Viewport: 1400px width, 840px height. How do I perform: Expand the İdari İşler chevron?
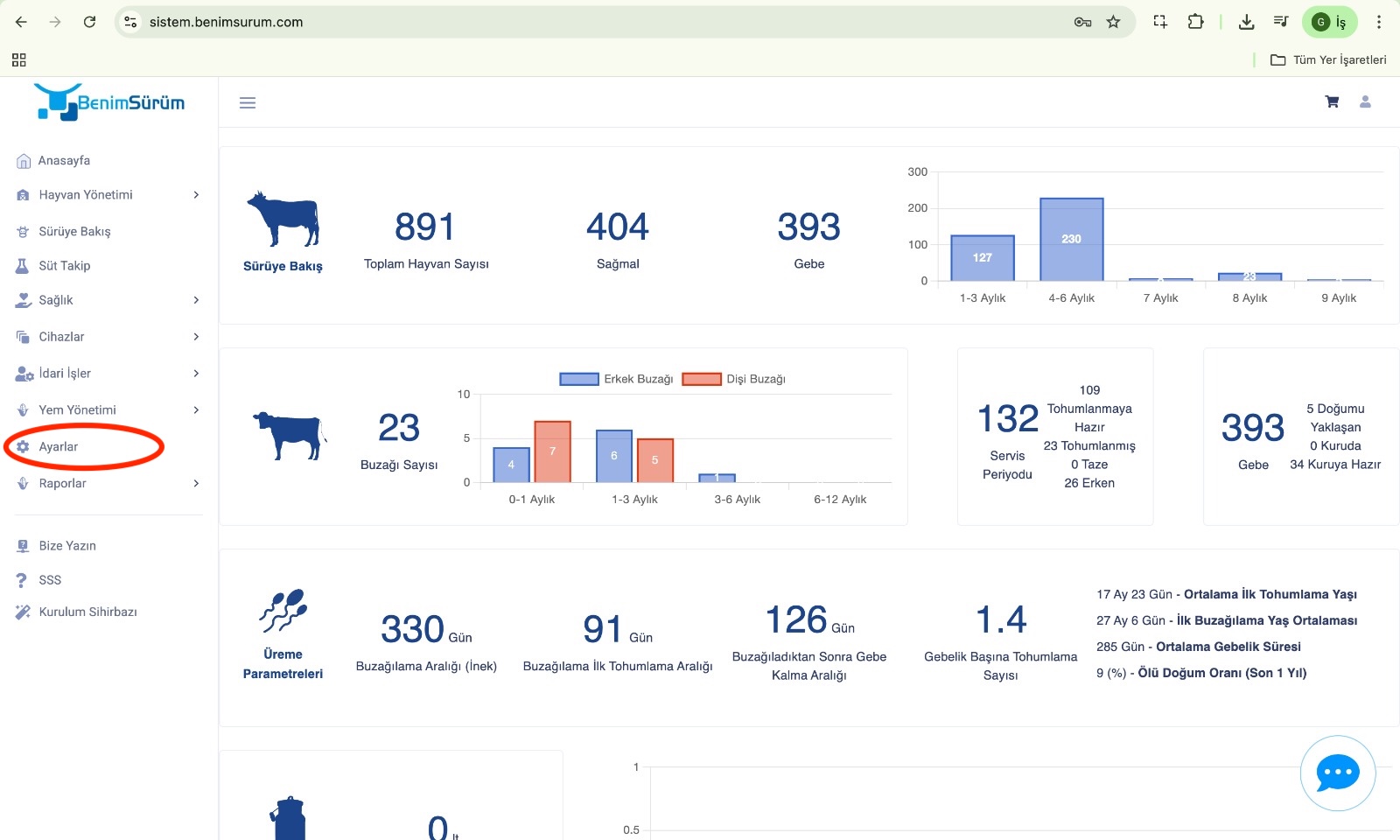(196, 374)
